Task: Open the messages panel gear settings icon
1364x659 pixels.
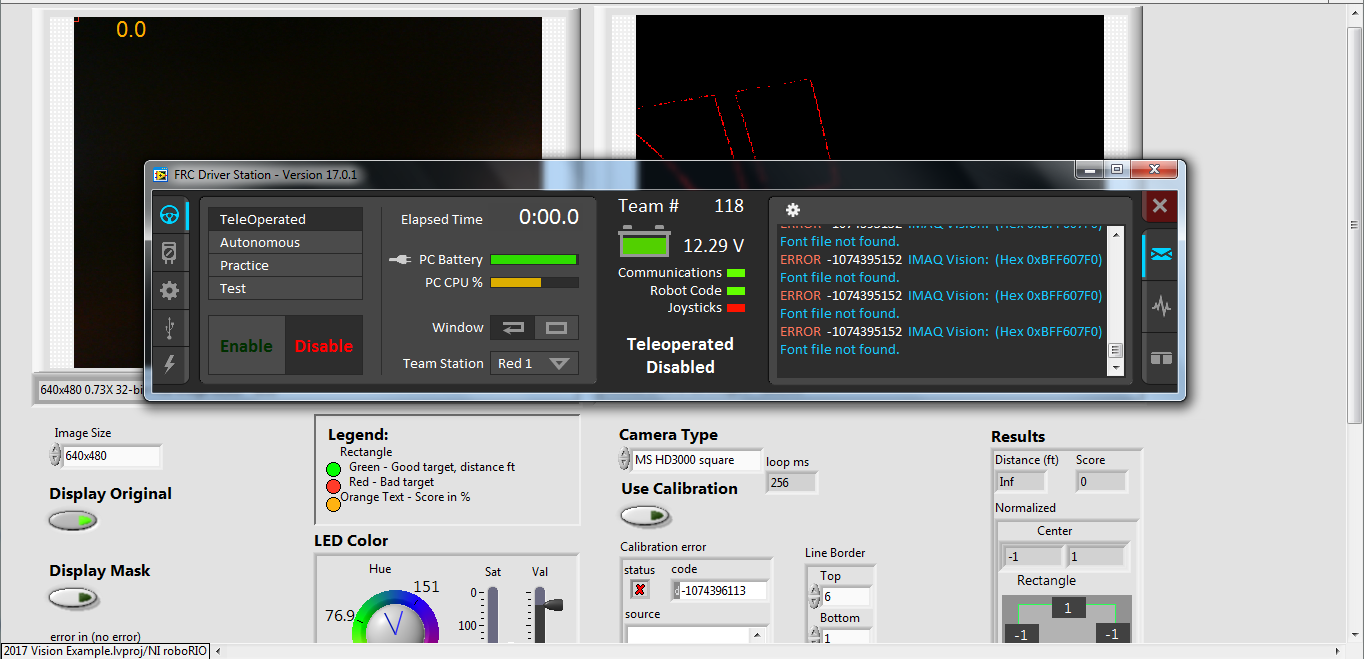Action: tap(793, 210)
